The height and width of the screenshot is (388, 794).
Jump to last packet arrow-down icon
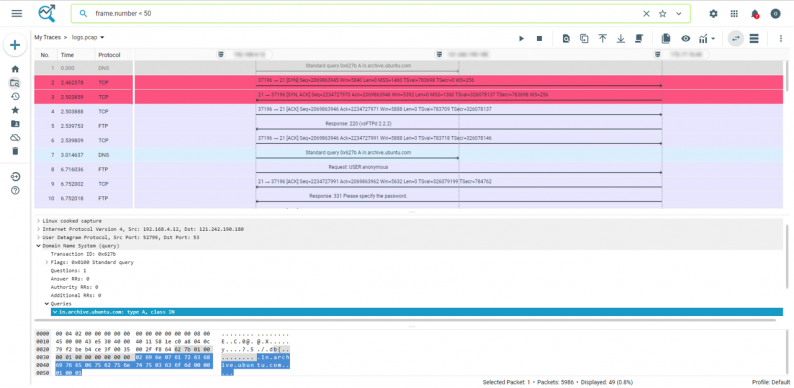621,38
